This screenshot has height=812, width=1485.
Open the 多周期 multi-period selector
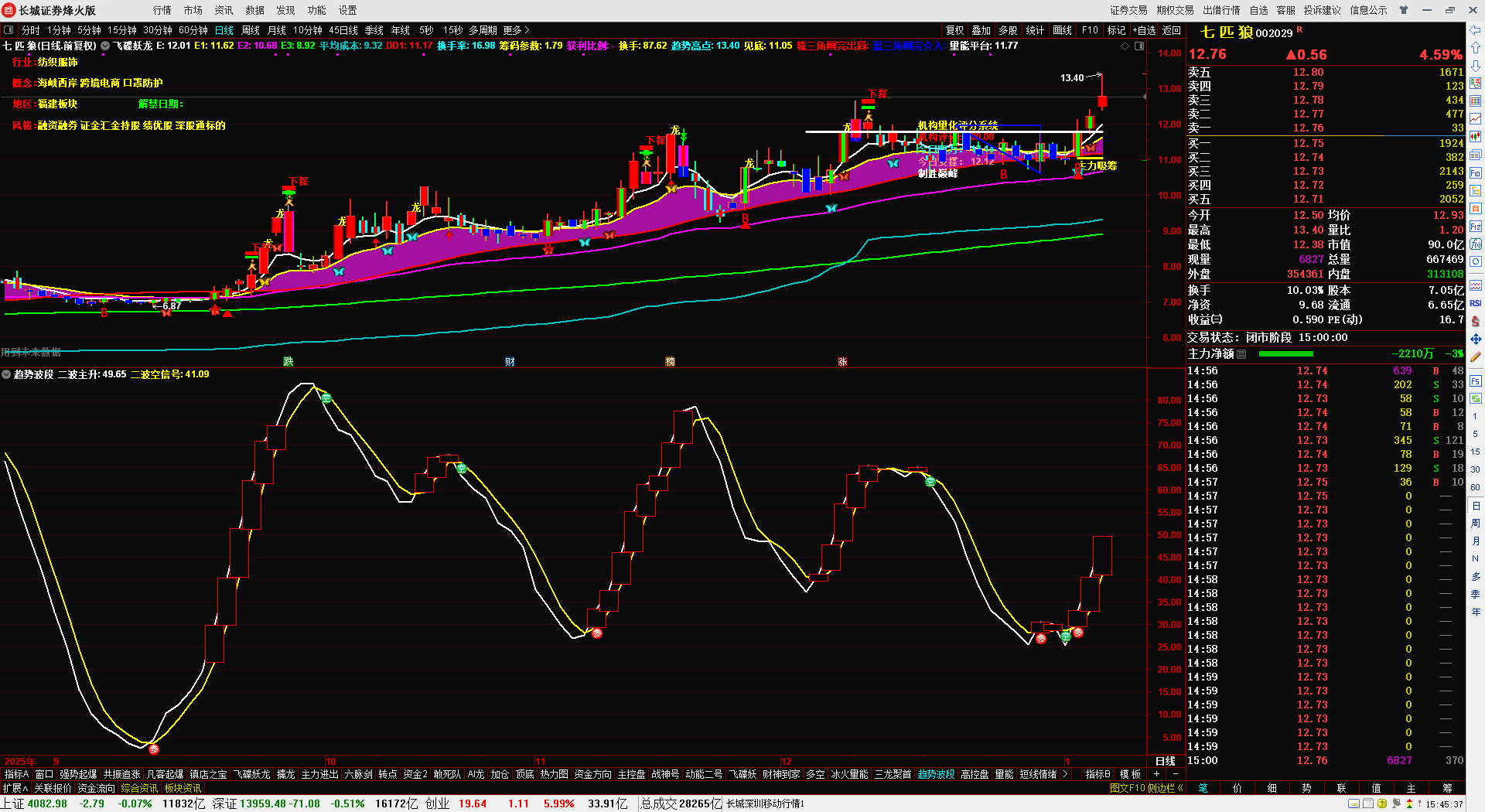pyautogui.click(x=483, y=30)
